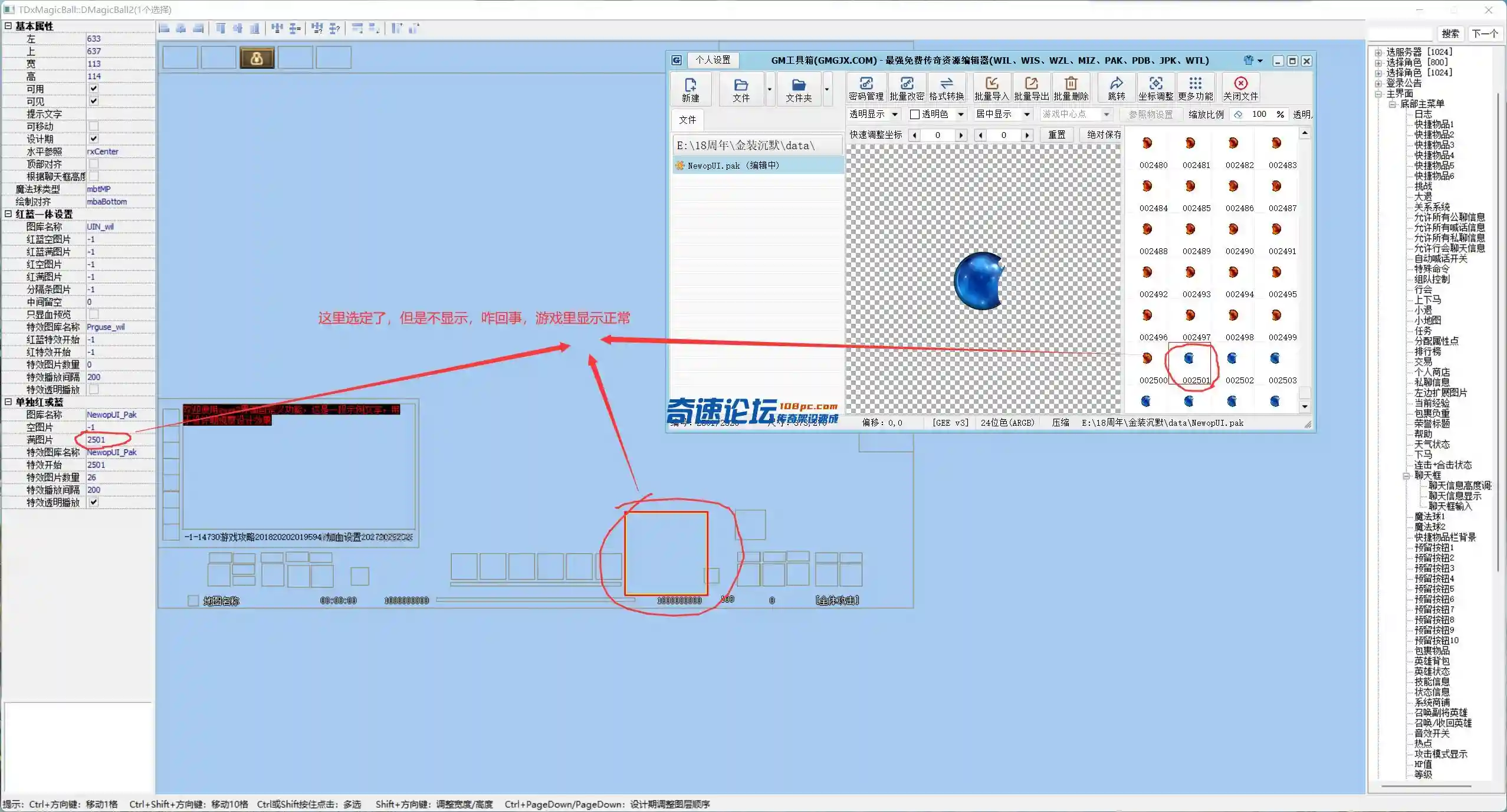This screenshot has width=1507, height=812.
Task: Click the 批量导入 batch import icon
Action: coord(991,88)
